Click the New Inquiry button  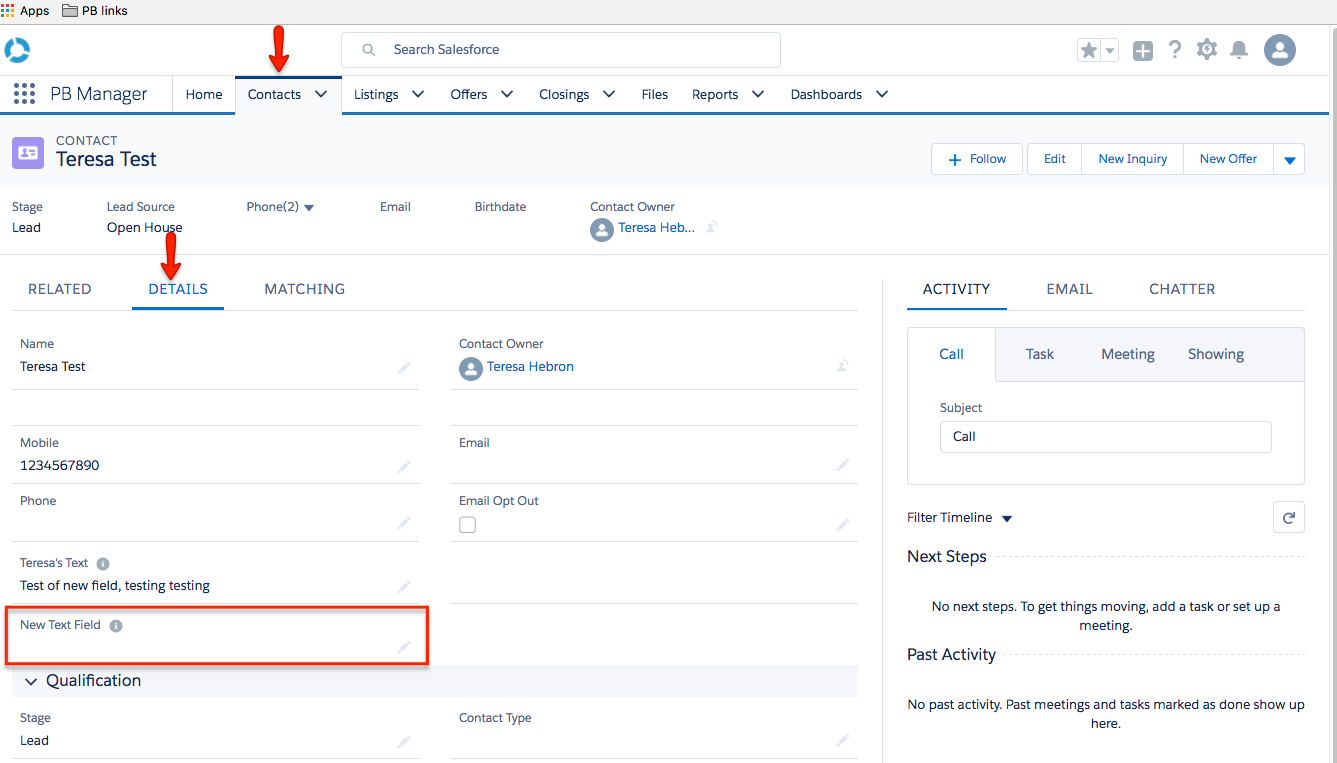(1131, 158)
